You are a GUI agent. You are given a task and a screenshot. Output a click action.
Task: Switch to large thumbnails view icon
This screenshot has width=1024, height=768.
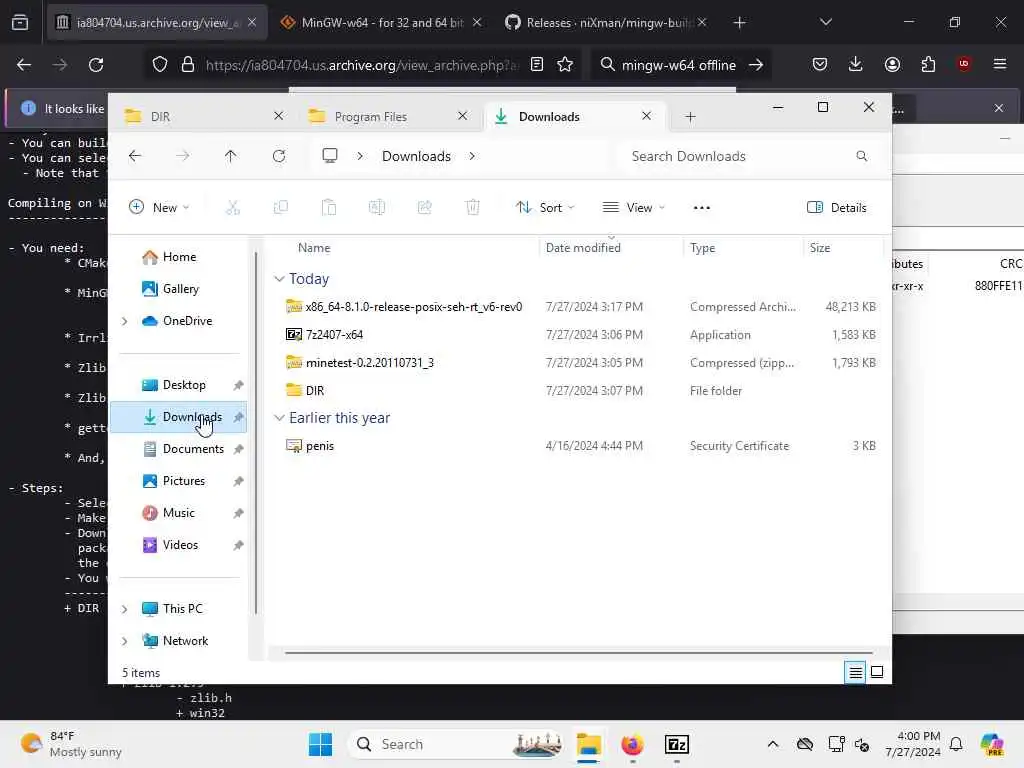(877, 672)
